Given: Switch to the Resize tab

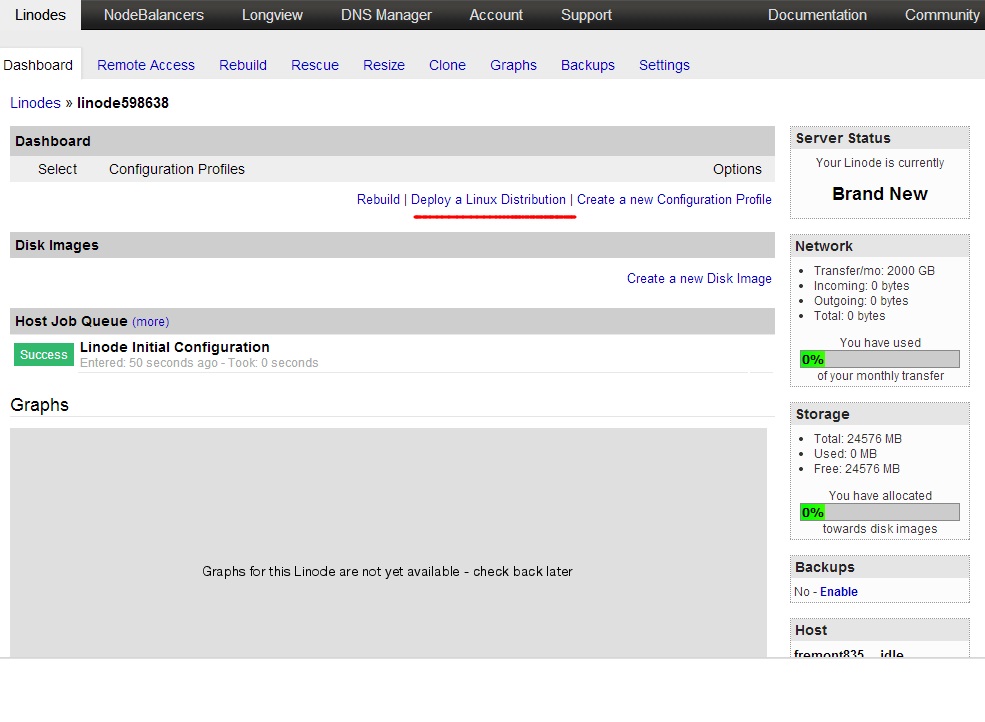Looking at the screenshot, I should point(384,65).
